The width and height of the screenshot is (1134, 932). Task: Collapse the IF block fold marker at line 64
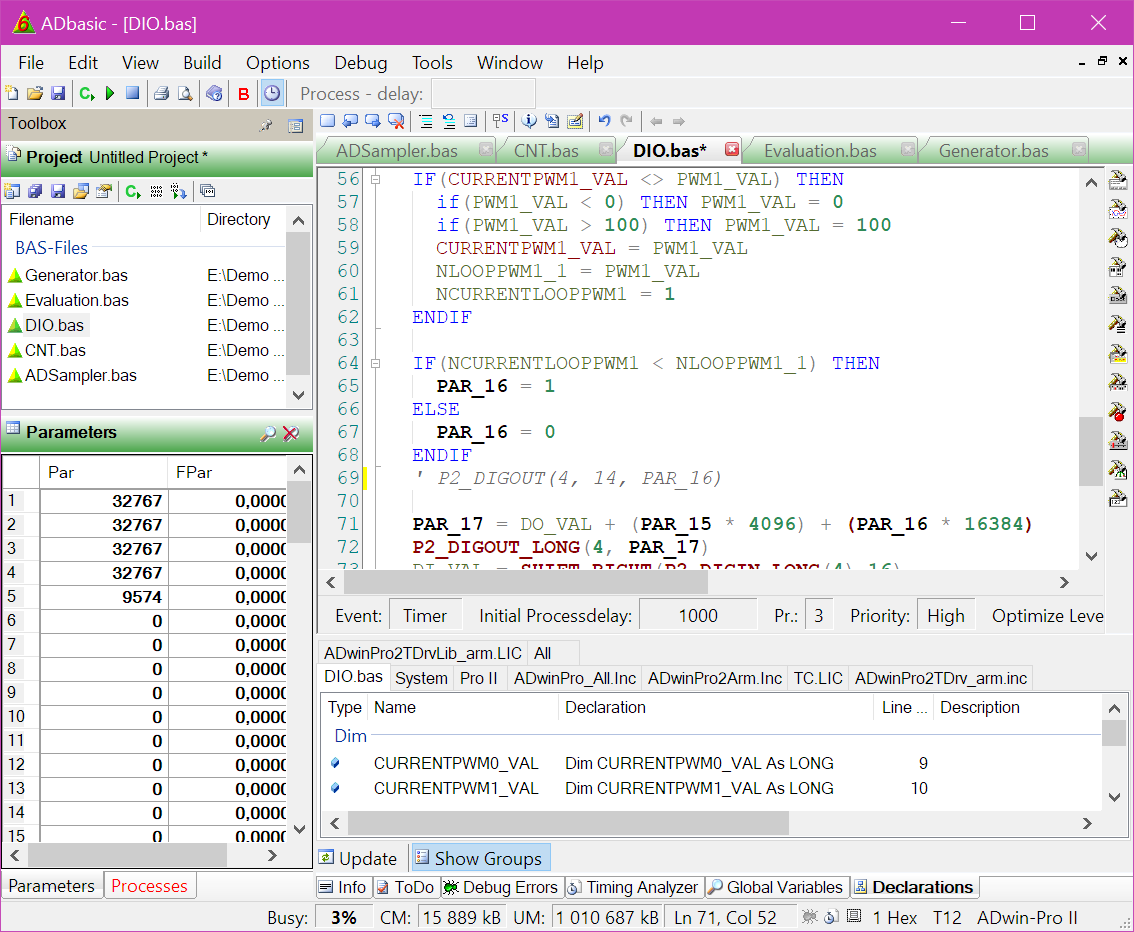point(375,364)
